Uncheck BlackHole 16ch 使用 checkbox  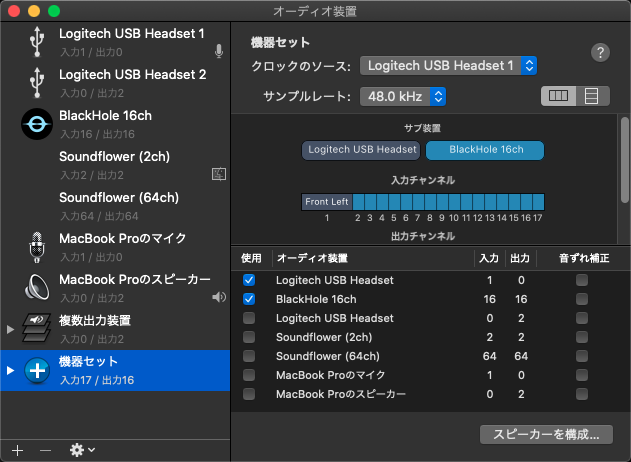click(249, 299)
